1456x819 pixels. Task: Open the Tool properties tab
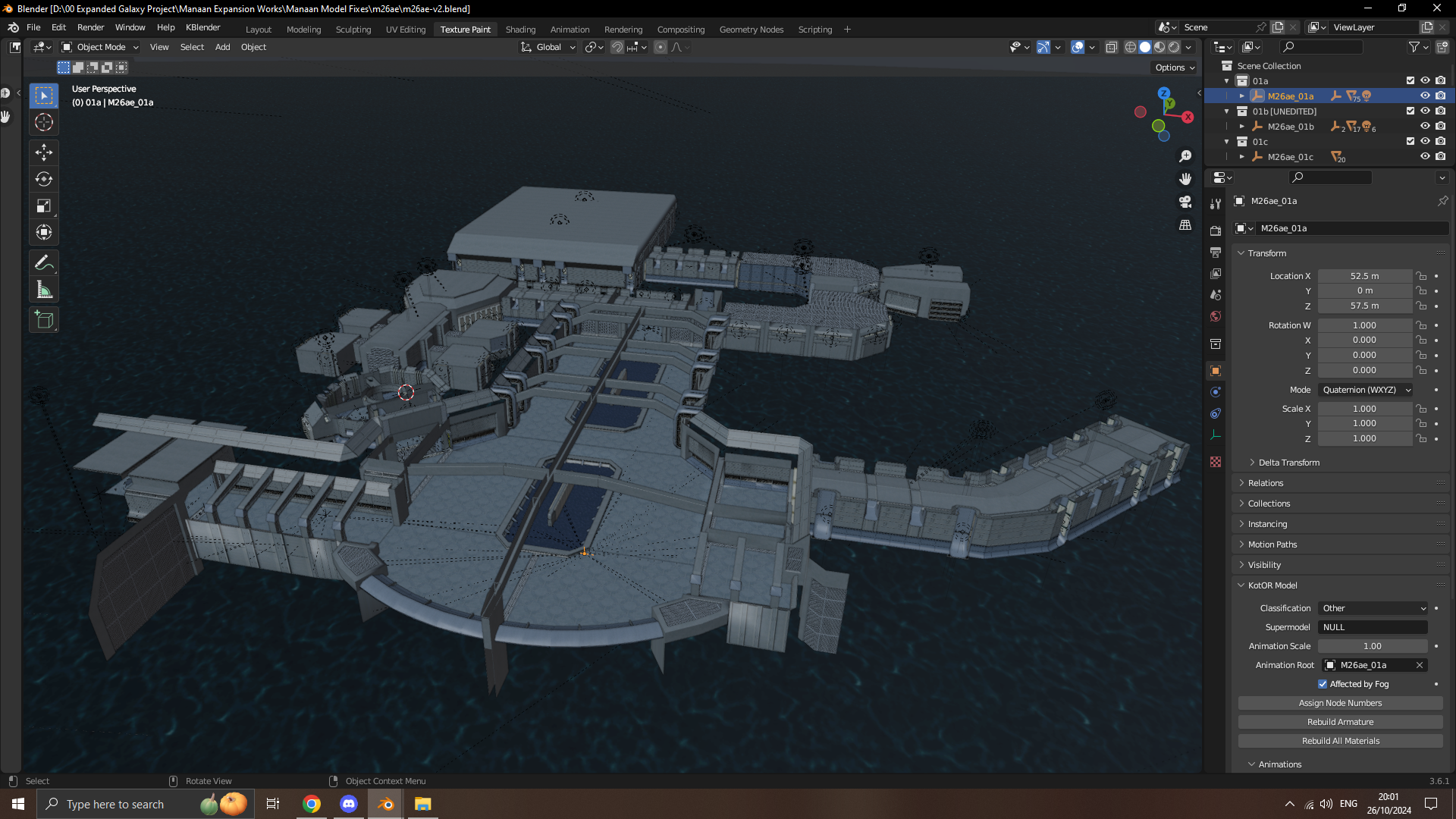[x=1216, y=204]
